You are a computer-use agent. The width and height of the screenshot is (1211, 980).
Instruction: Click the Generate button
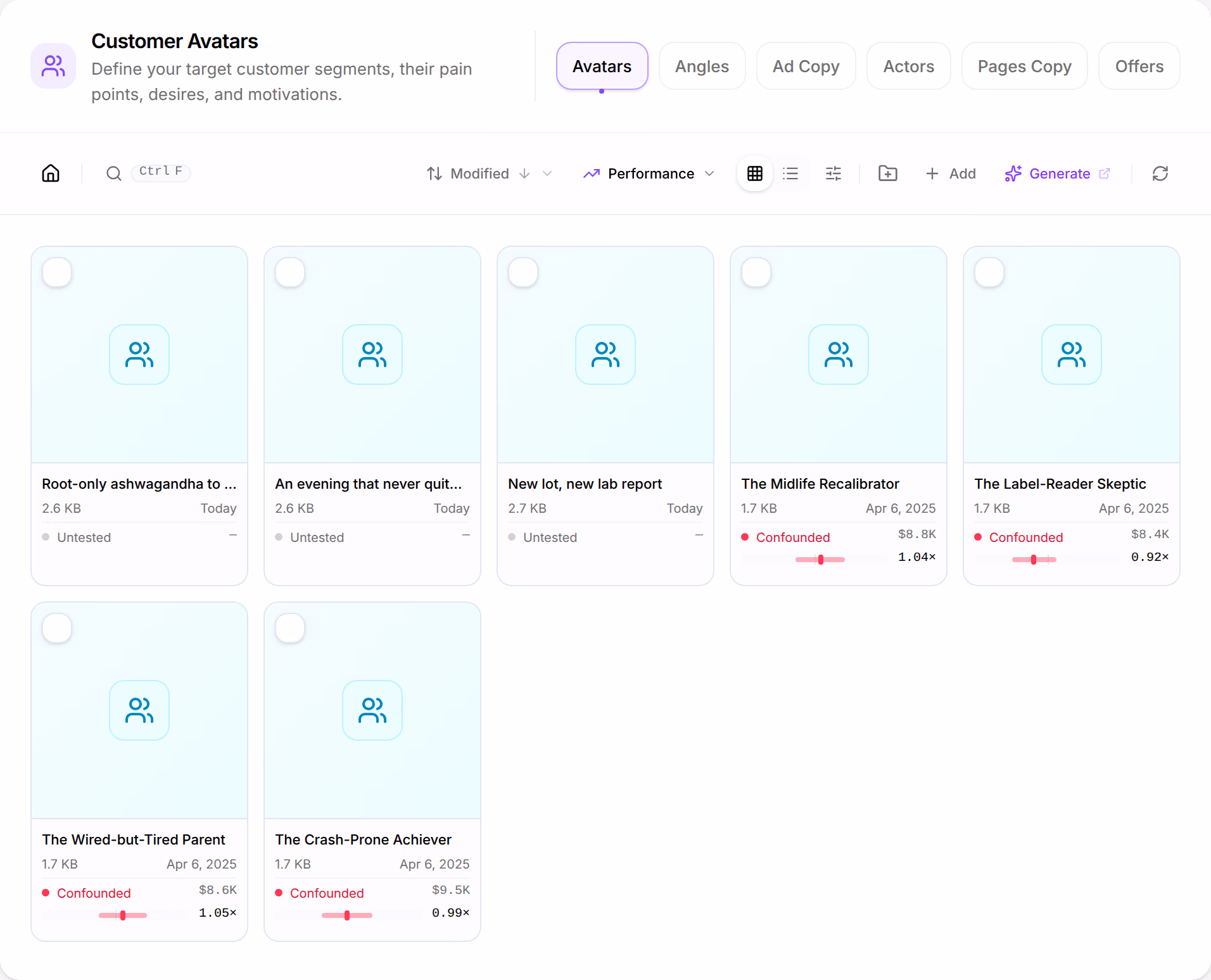(1058, 173)
